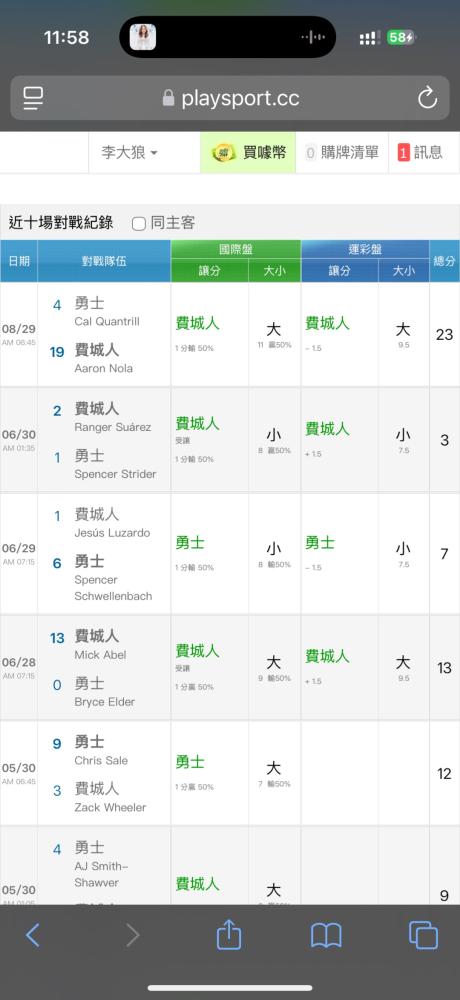The image size is (460, 1000).
Task: Show all tabs with the tabs icon
Action: pos(424,935)
